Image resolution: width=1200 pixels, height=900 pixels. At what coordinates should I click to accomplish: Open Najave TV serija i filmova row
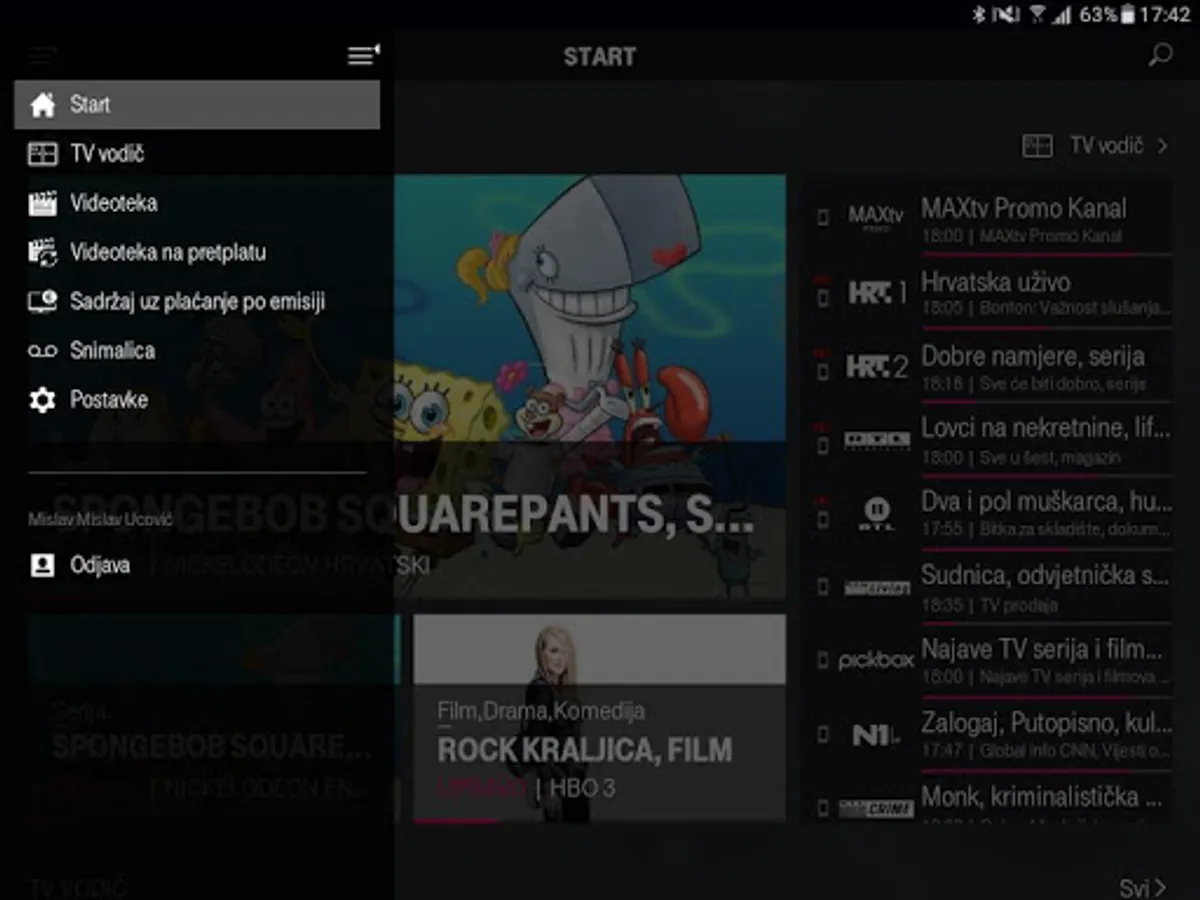click(x=990, y=661)
